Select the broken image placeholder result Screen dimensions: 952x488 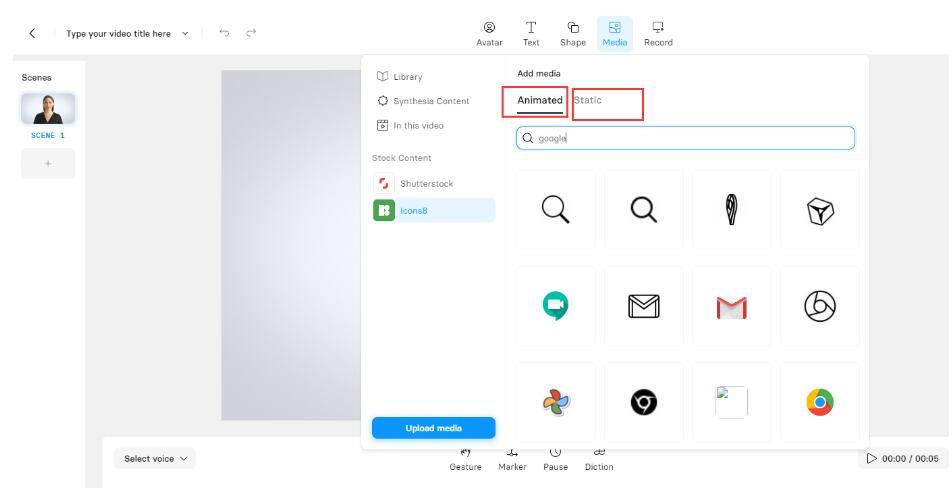pos(732,402)
